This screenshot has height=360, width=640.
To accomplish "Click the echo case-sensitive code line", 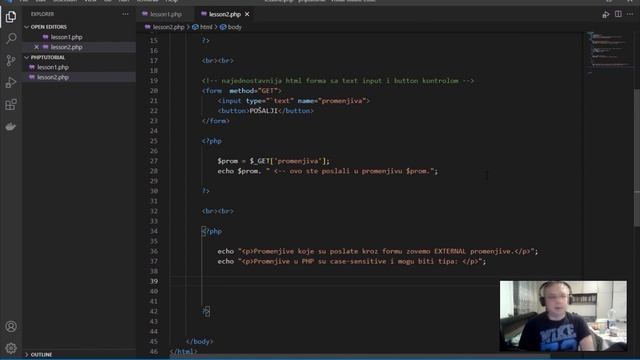I will tap(351, 261).
